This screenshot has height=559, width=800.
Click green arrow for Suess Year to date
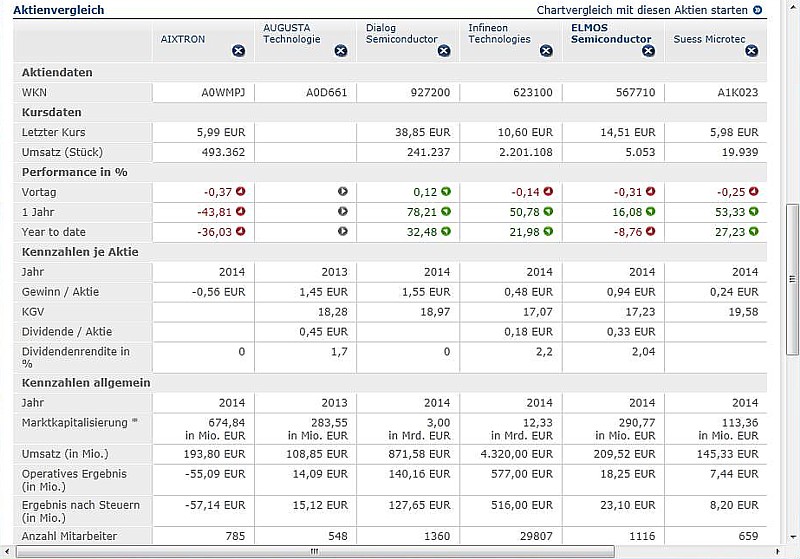753,232
